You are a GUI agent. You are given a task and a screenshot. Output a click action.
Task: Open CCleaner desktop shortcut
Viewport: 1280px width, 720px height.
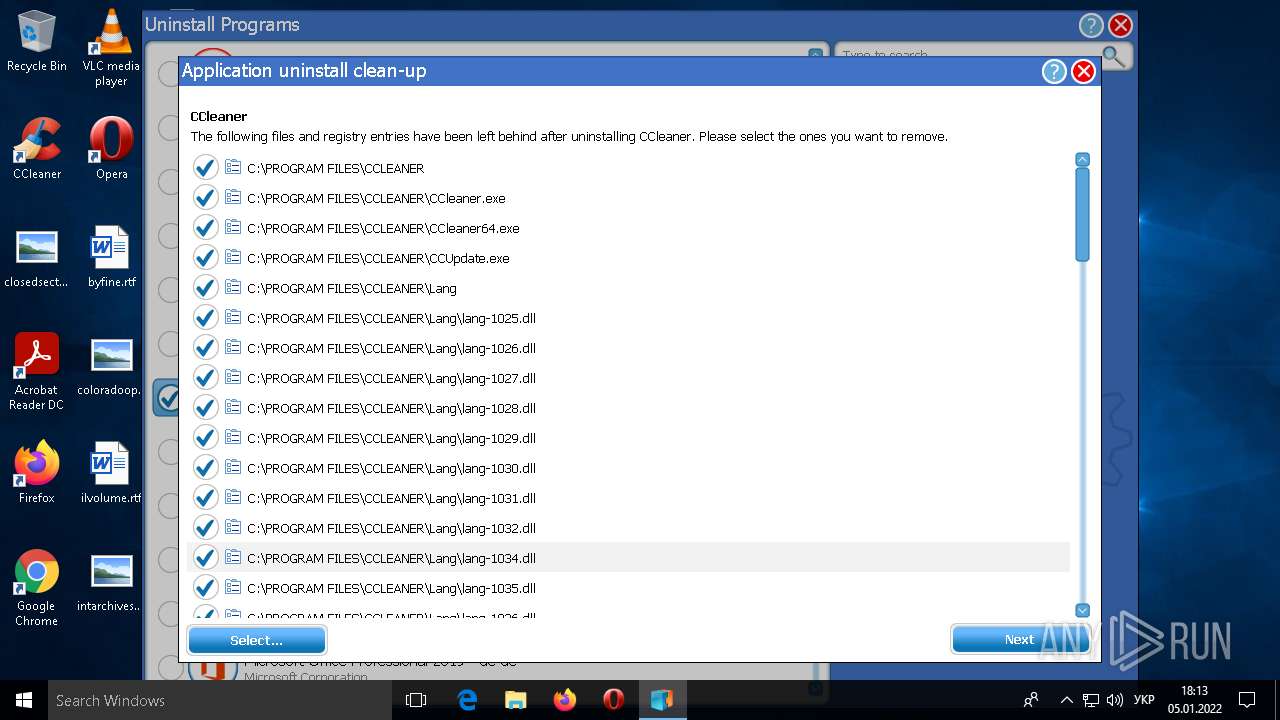[37, 149]
